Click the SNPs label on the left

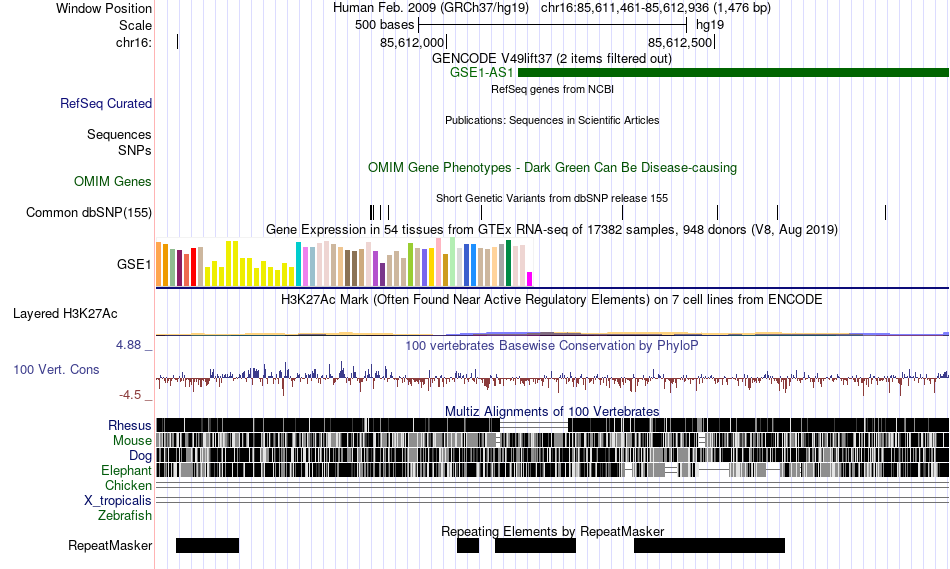click(x=135, y=150)
